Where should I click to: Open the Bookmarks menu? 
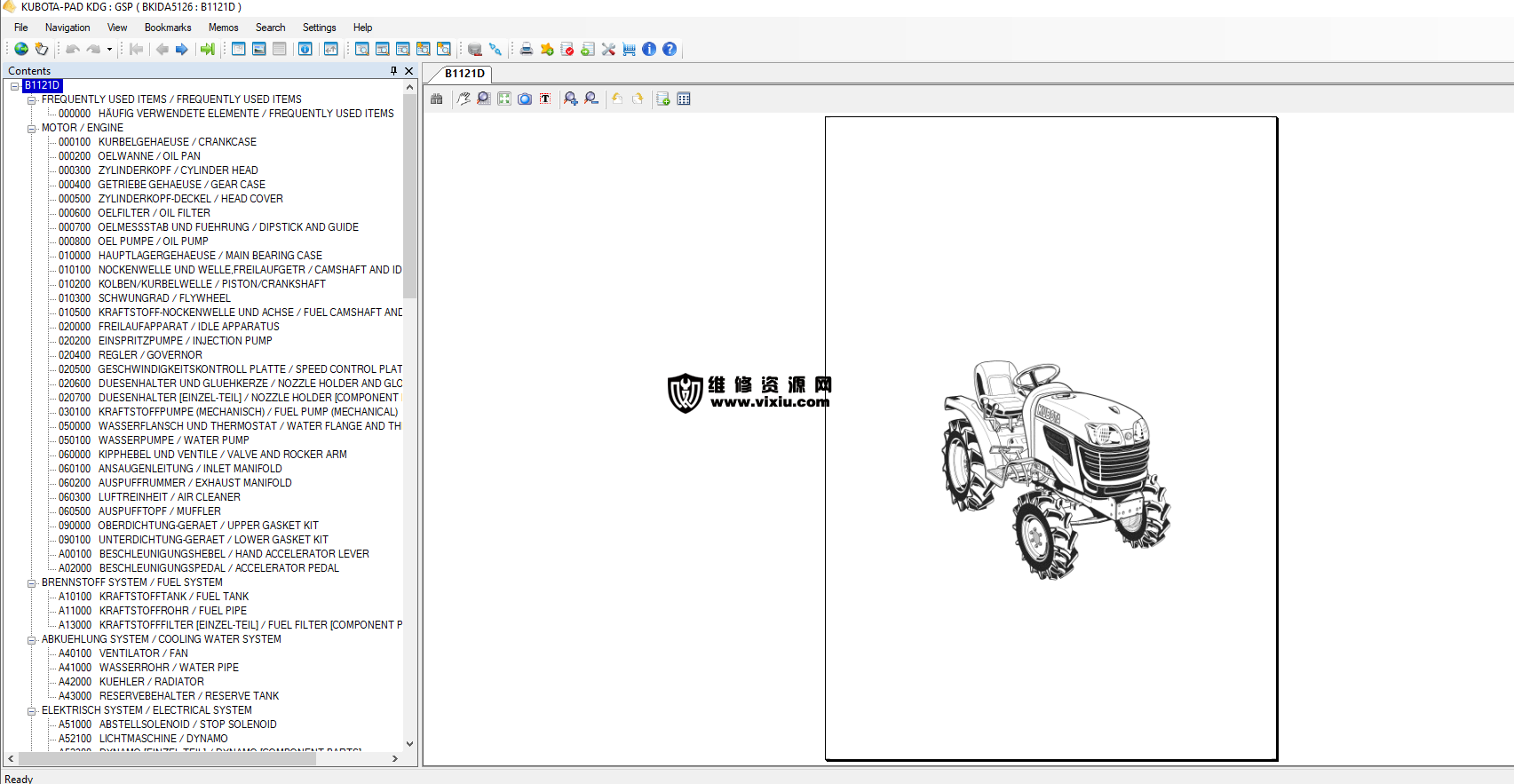[x=168, y=28]
